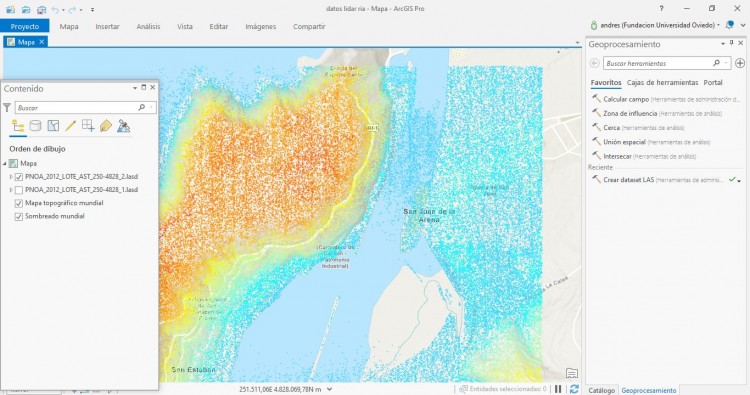Viewport: 750px width, 395px height.
Task: Toggle Mapa topográfico mundial layer visibility
Action: [x=19, y=203]
